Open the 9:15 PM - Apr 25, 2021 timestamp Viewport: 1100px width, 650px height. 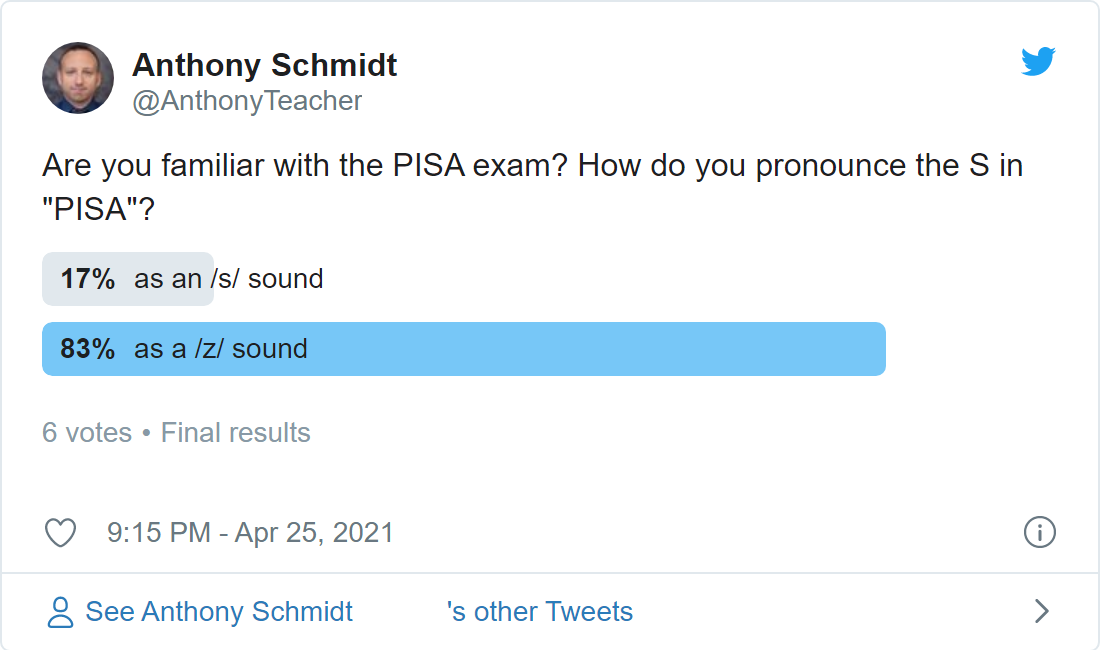(250, 532)
